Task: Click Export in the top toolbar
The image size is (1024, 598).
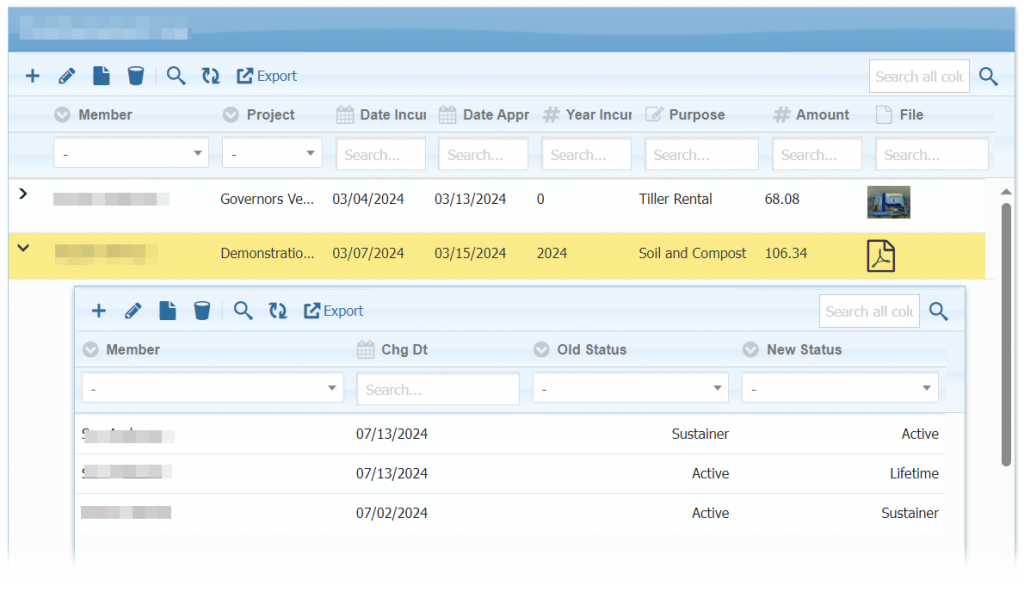Action: coord(267,76)
